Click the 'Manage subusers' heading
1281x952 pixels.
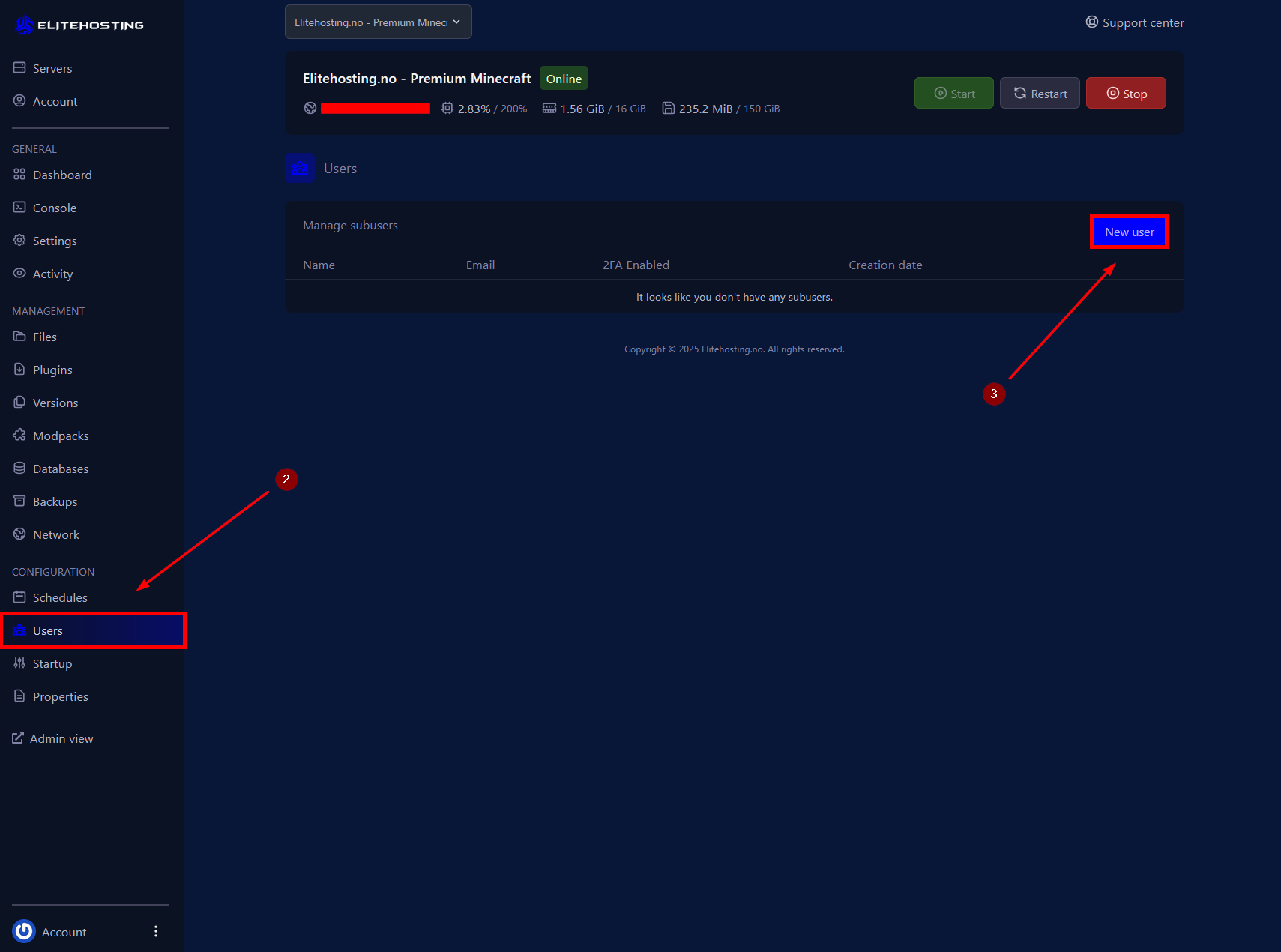click(350, 225)
